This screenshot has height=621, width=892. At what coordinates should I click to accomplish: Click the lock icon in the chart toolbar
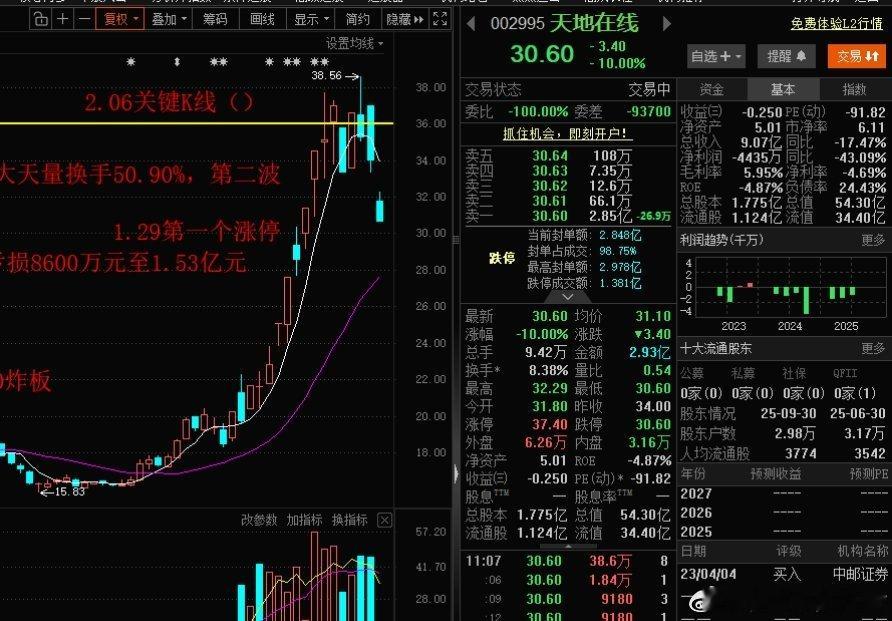(39, 19)
